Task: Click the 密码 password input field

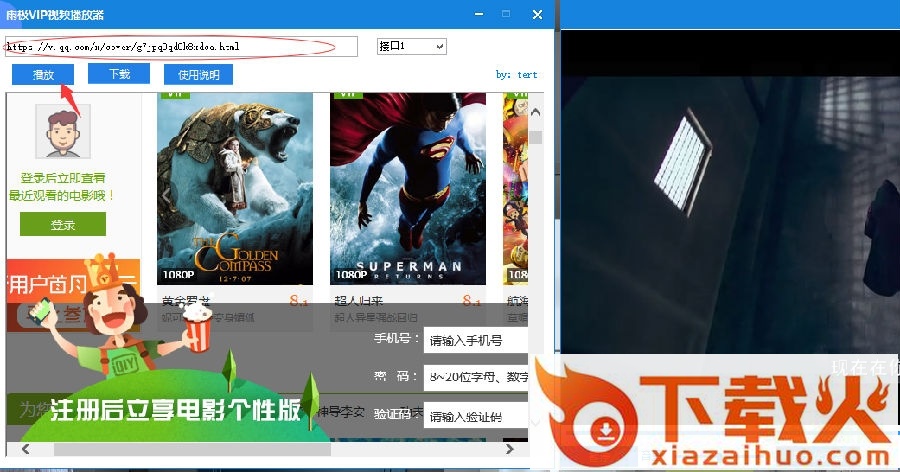Action: point(476,378)
